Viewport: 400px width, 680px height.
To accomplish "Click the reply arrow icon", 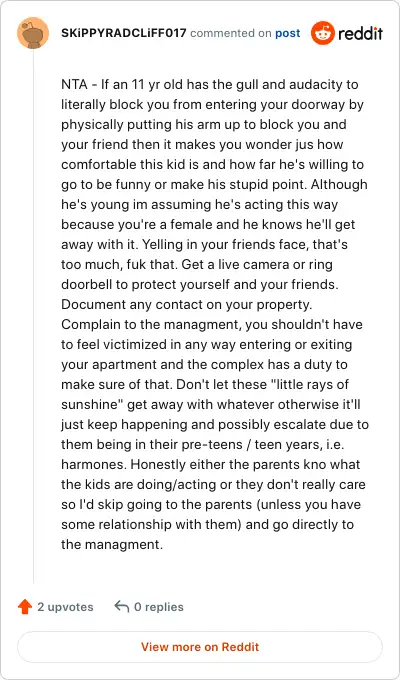I will [121, 606].
